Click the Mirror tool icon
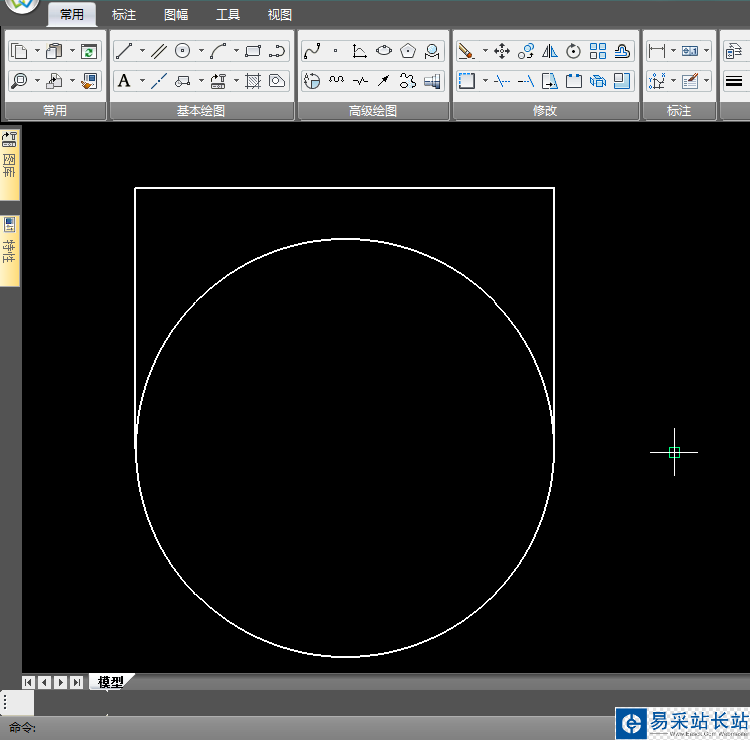The image size is (750, 740). (550, 51)
